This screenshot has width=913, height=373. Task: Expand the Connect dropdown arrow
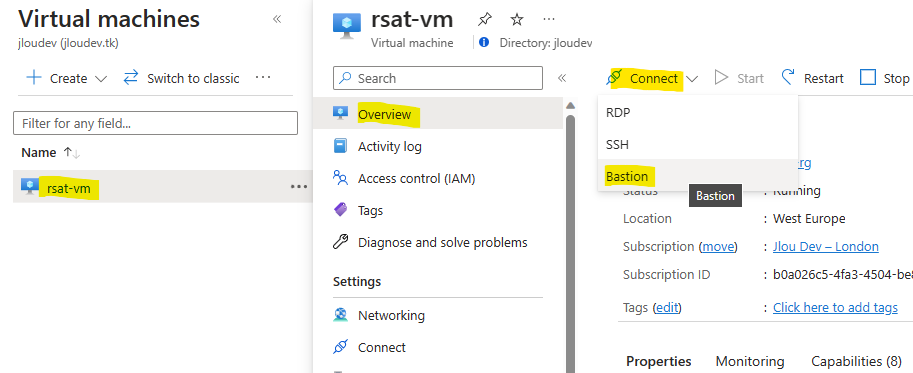point(692,79)
